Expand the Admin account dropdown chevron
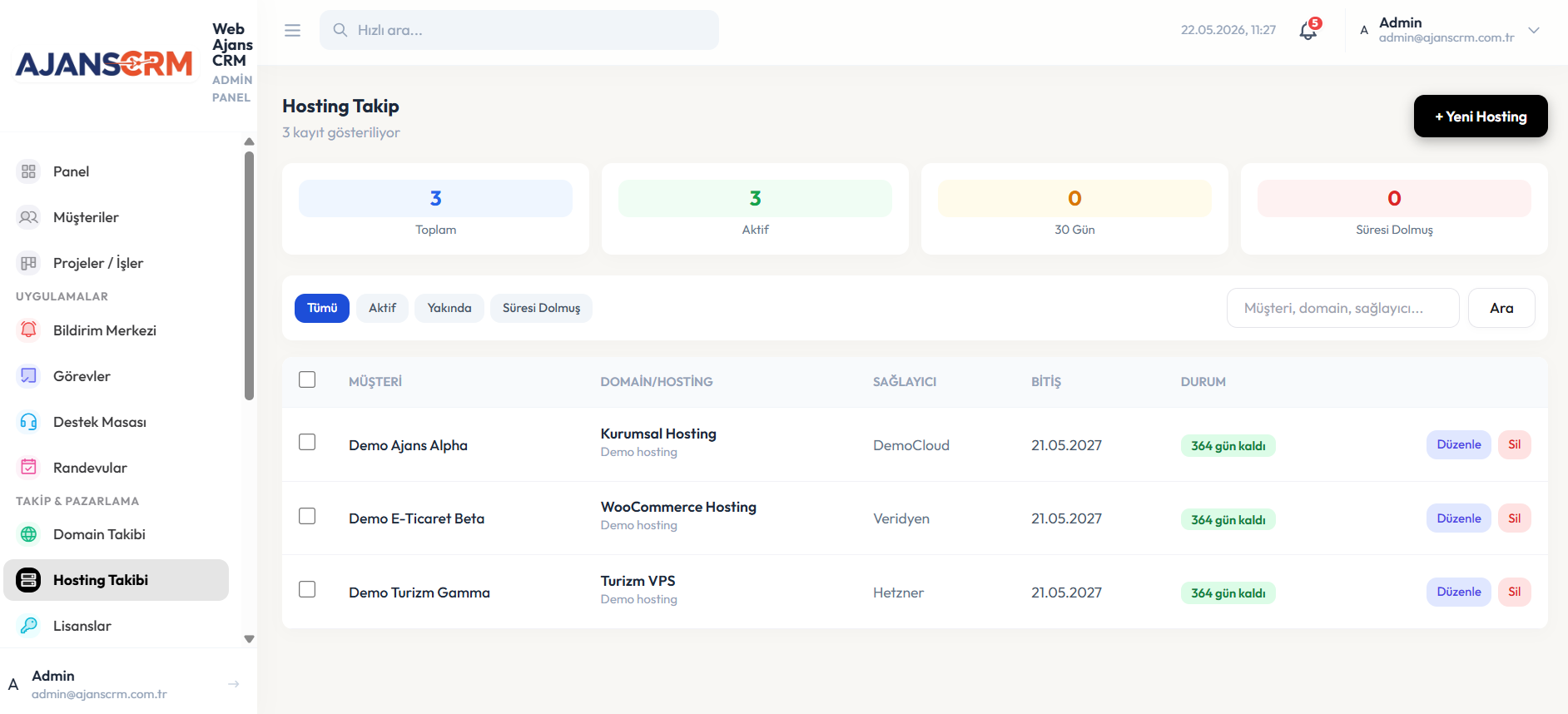1568x714 pixels. pos(1534,30)
